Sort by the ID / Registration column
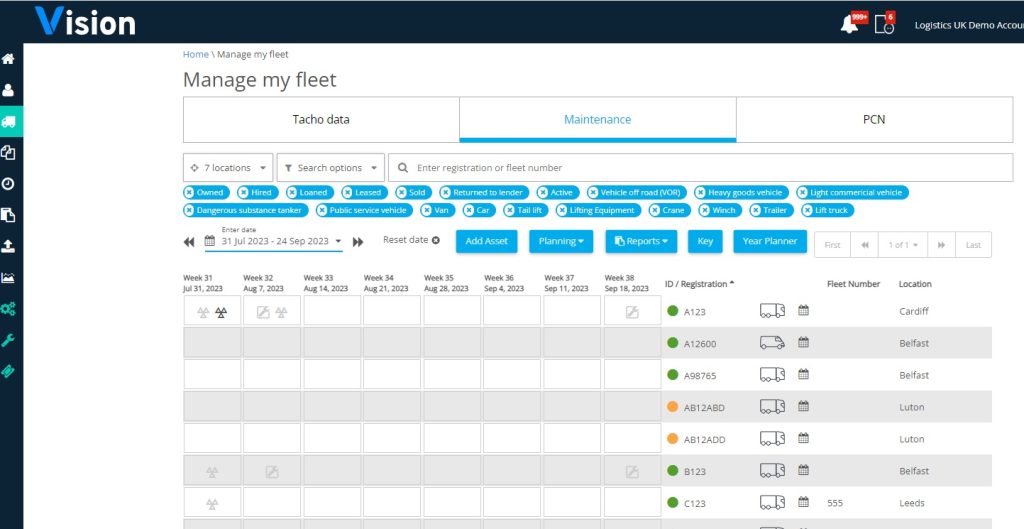Viewport: 1024px width, 529px height. (699, 284)
